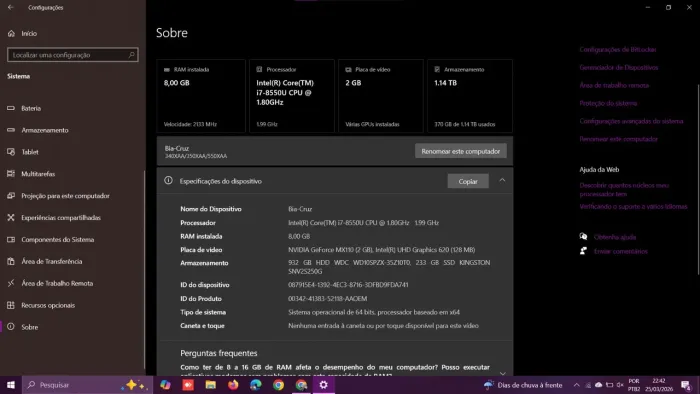This screenshot has width=700, height=394.
Task: Click the Obtenha ajuda chat icon
Action: coord(583,236)
